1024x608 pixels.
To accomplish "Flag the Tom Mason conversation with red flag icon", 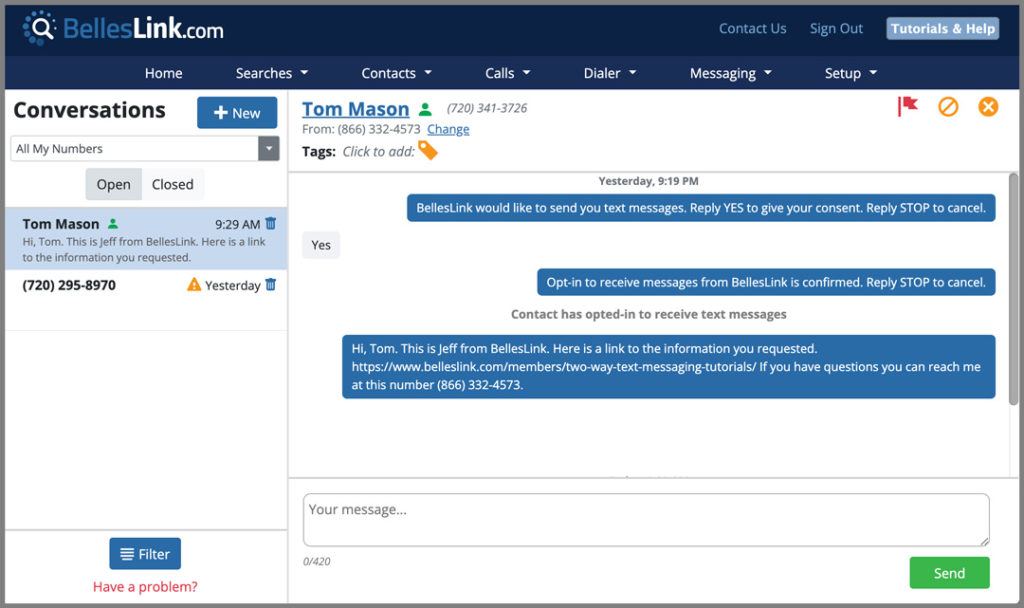I will pyautogui.click(x=907, y=106).
